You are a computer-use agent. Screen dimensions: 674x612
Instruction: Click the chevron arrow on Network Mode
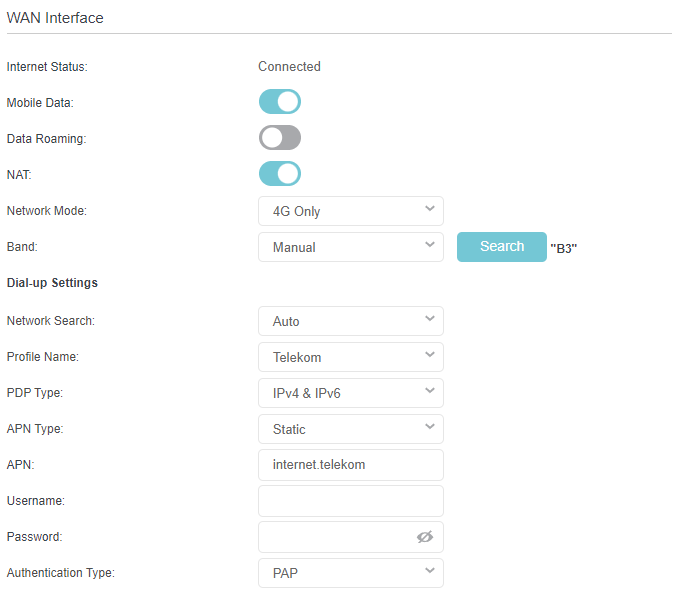pos(430,209)
